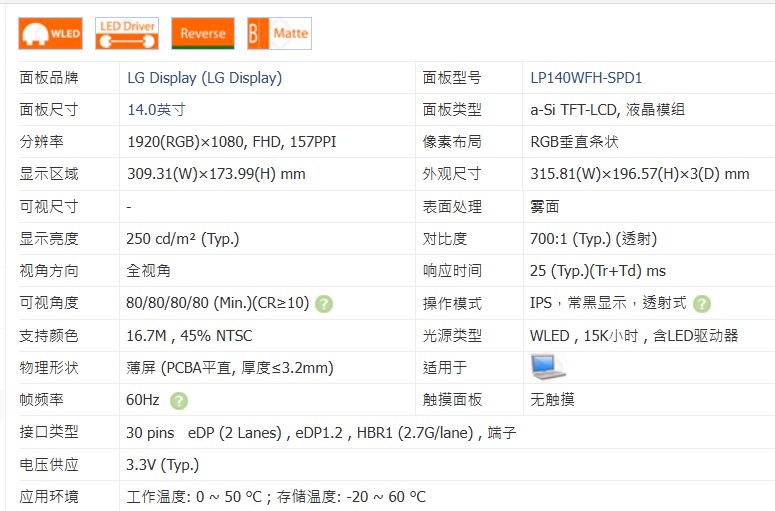Click the 薄屏 (PCBA平直, 厚度≤3.2mm) value
This screenshot has height=511, width=775.
click(230, 368)
